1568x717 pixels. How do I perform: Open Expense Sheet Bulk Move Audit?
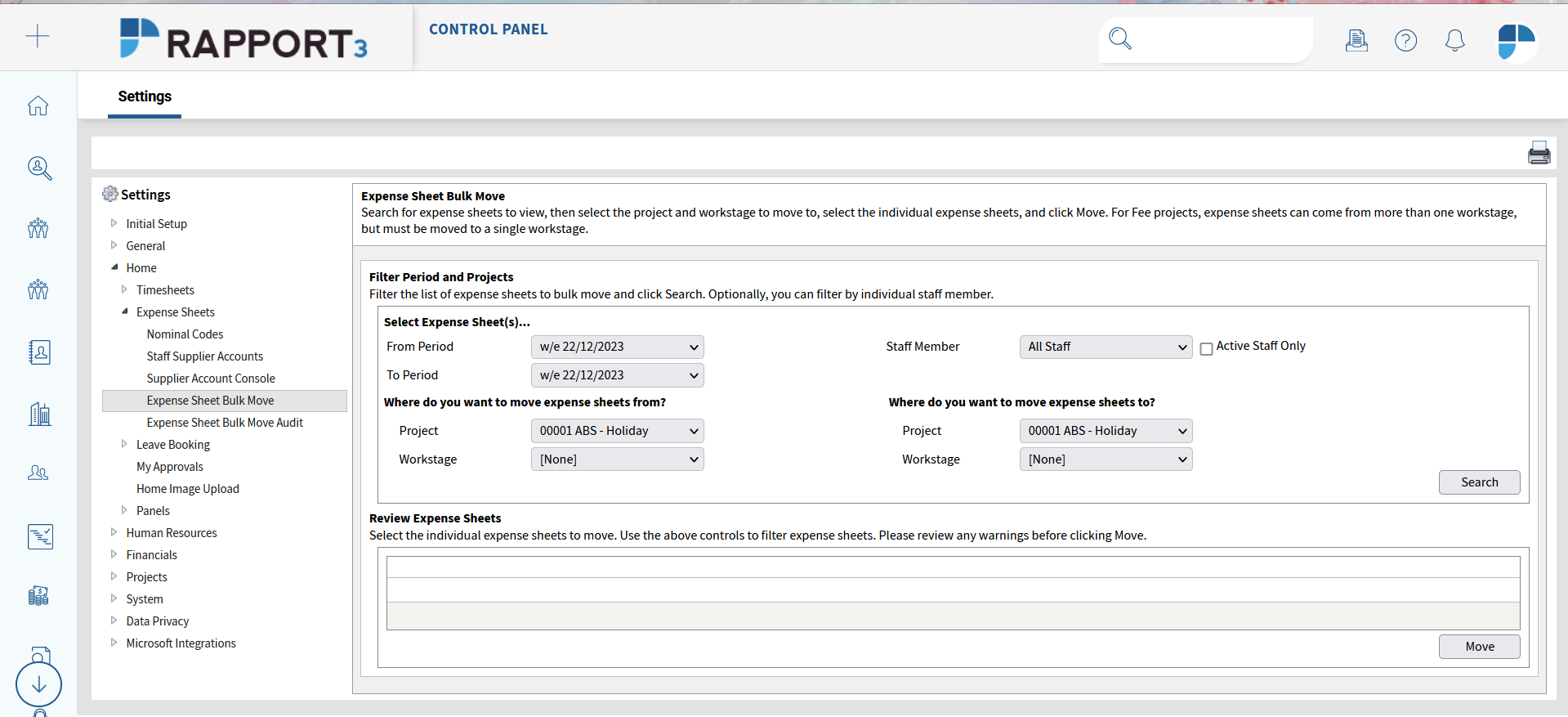pyautogui.click(x=225, y=423)
